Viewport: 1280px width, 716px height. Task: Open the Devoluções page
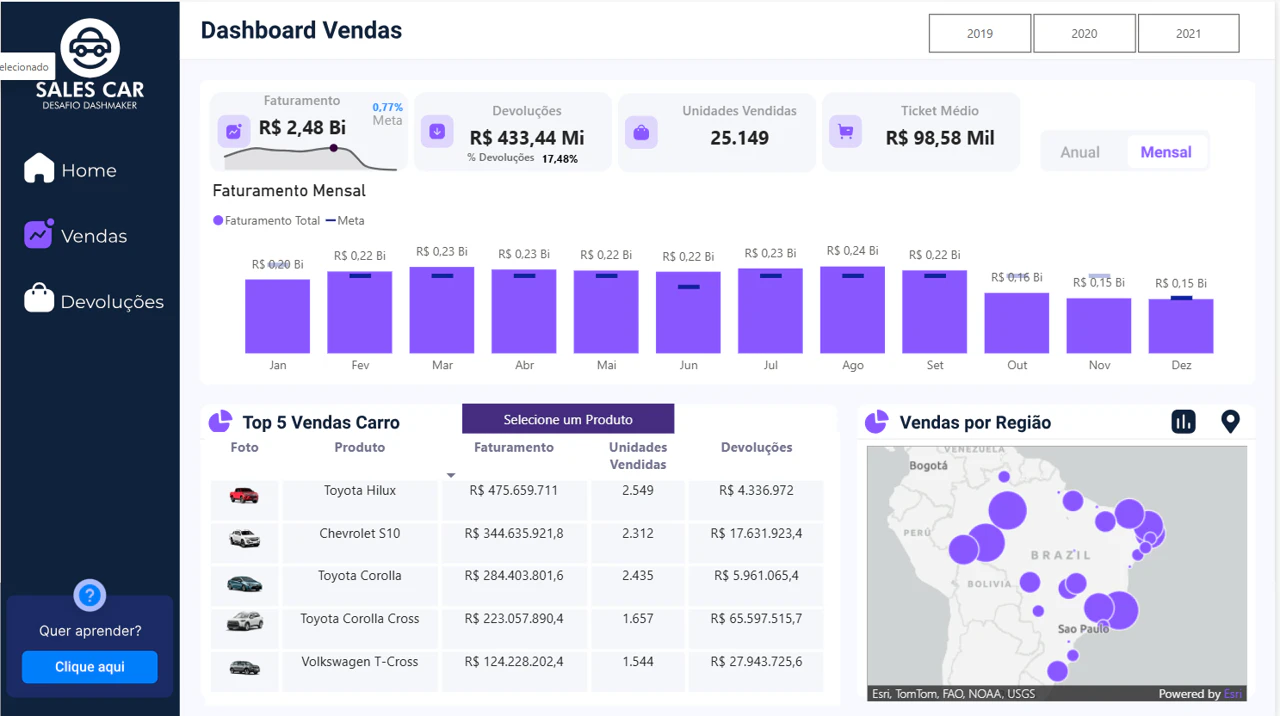(x=112, y=302)
